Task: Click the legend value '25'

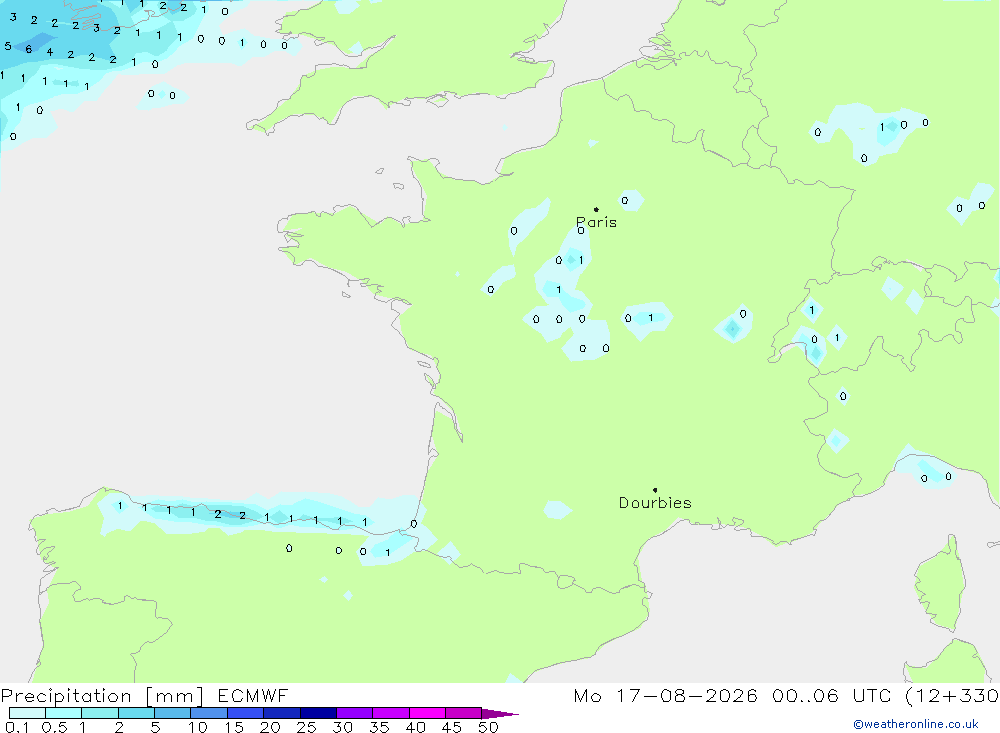Action: point(307,727)
